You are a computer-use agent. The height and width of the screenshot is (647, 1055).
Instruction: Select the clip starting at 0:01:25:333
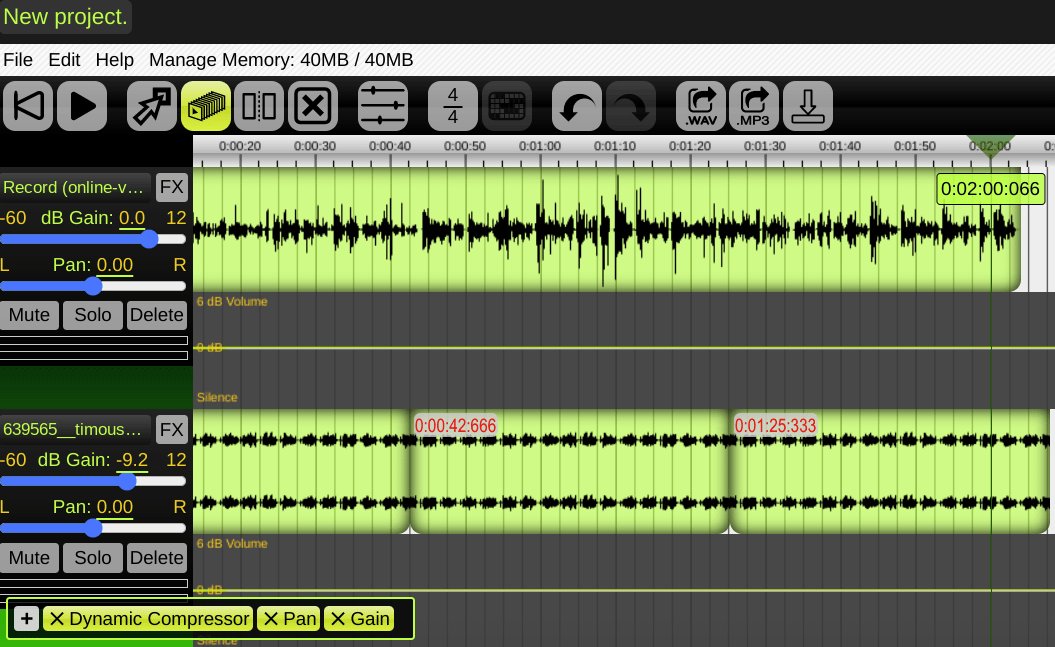[889, 471]
